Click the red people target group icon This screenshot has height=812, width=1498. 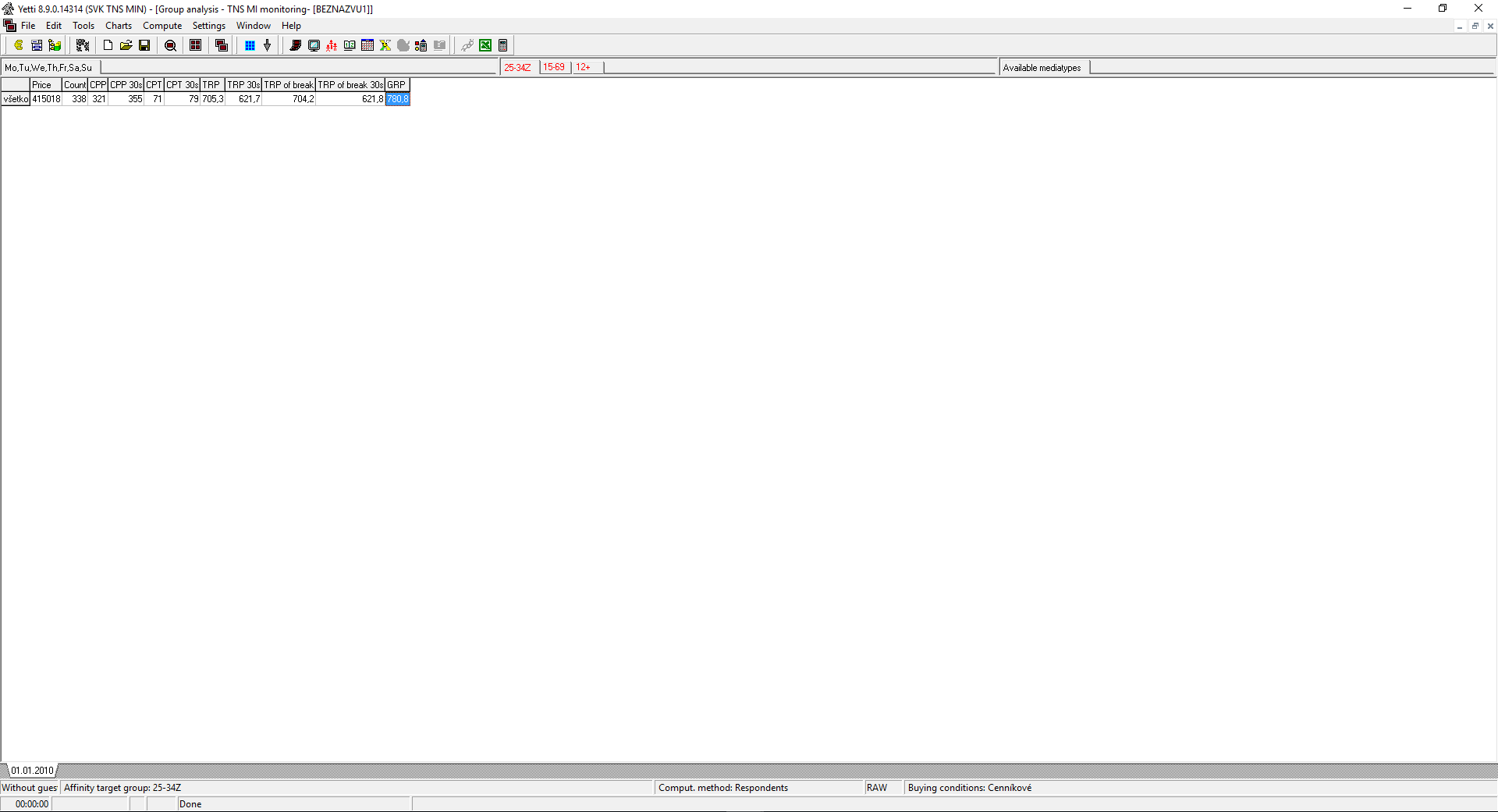(332, 45)
